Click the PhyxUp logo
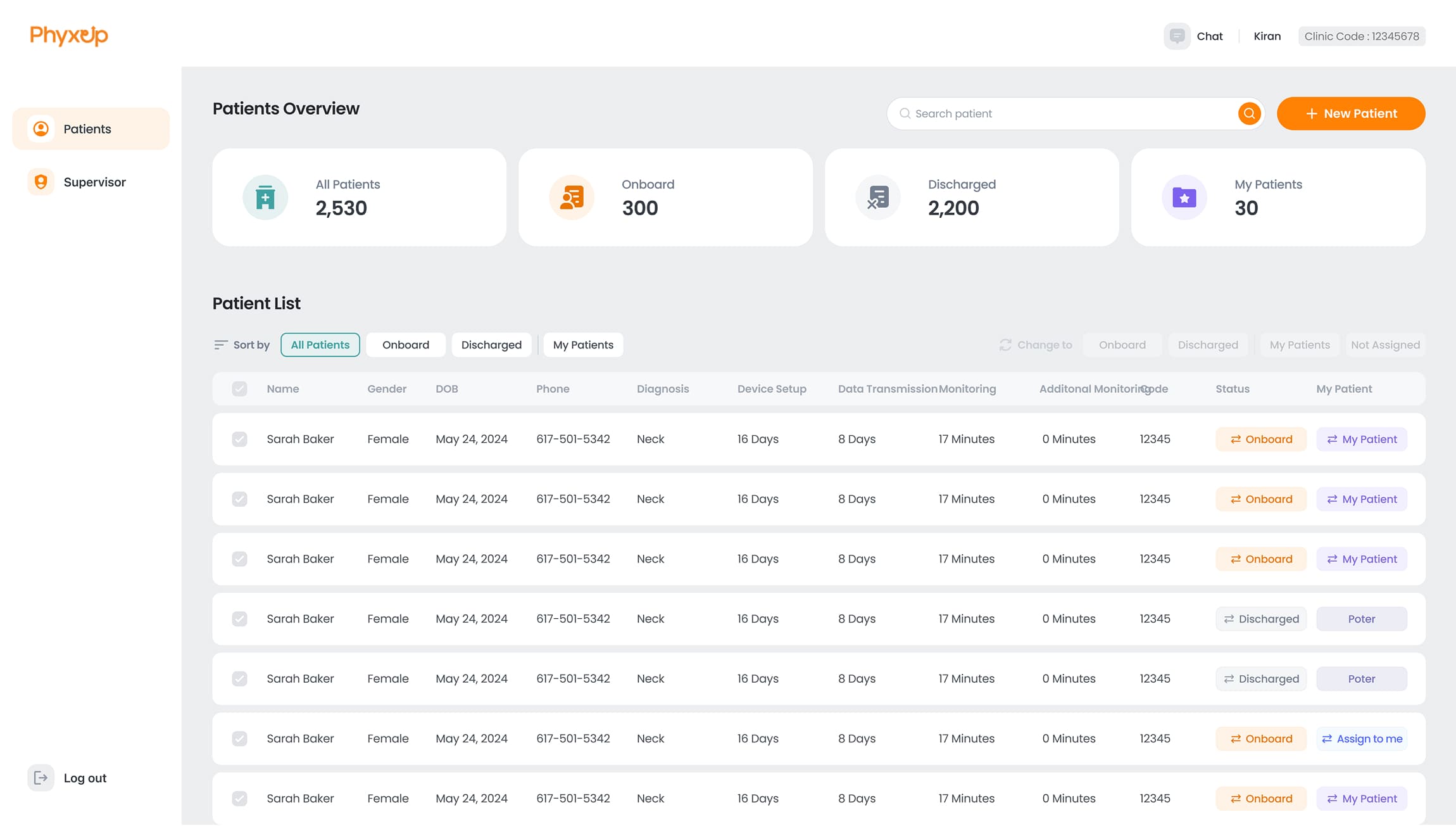 pyautogui.click(x=69, y=35)
